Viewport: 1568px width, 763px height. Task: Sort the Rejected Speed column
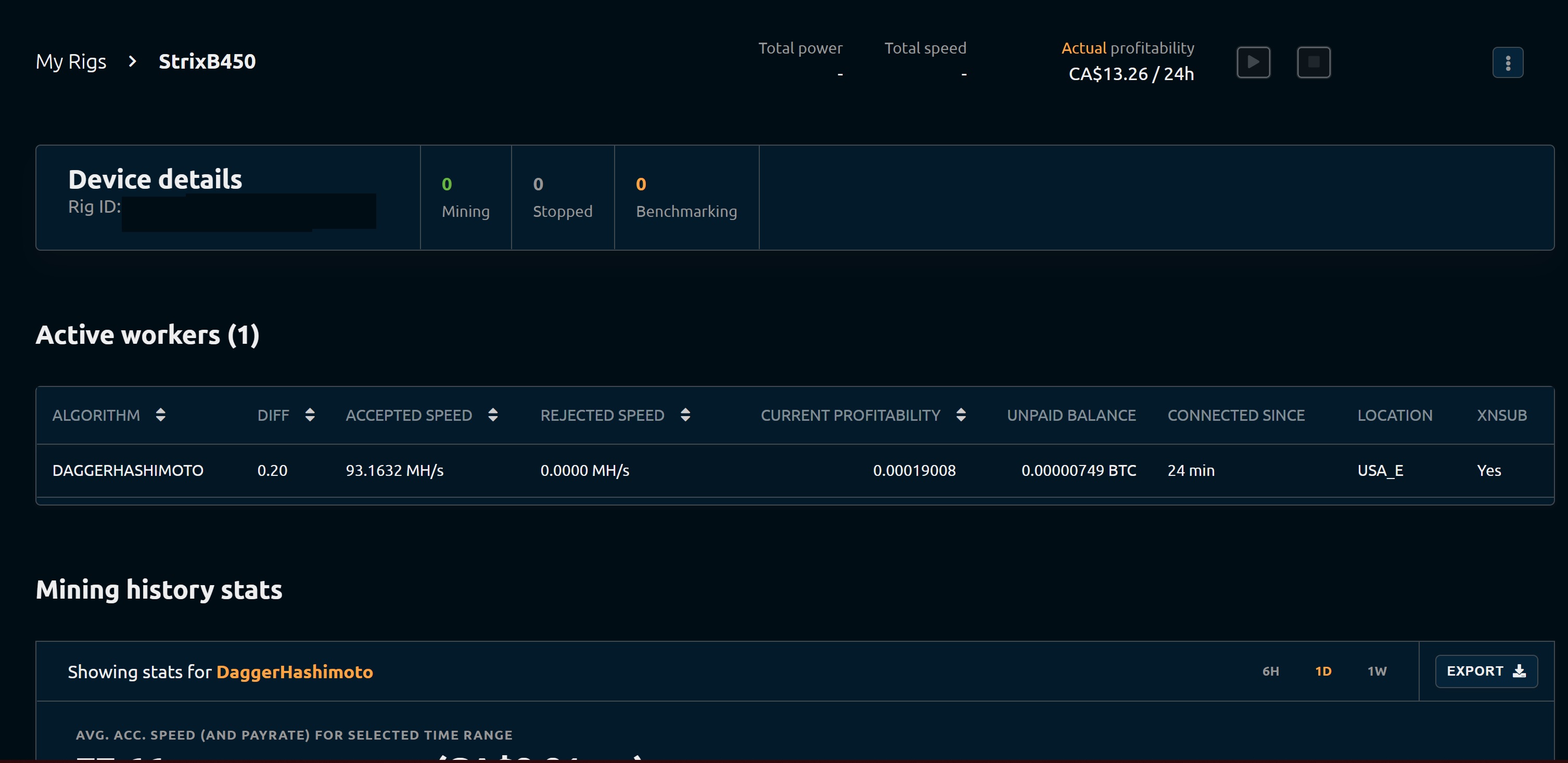pyautogui.click(x=685, y=415)
